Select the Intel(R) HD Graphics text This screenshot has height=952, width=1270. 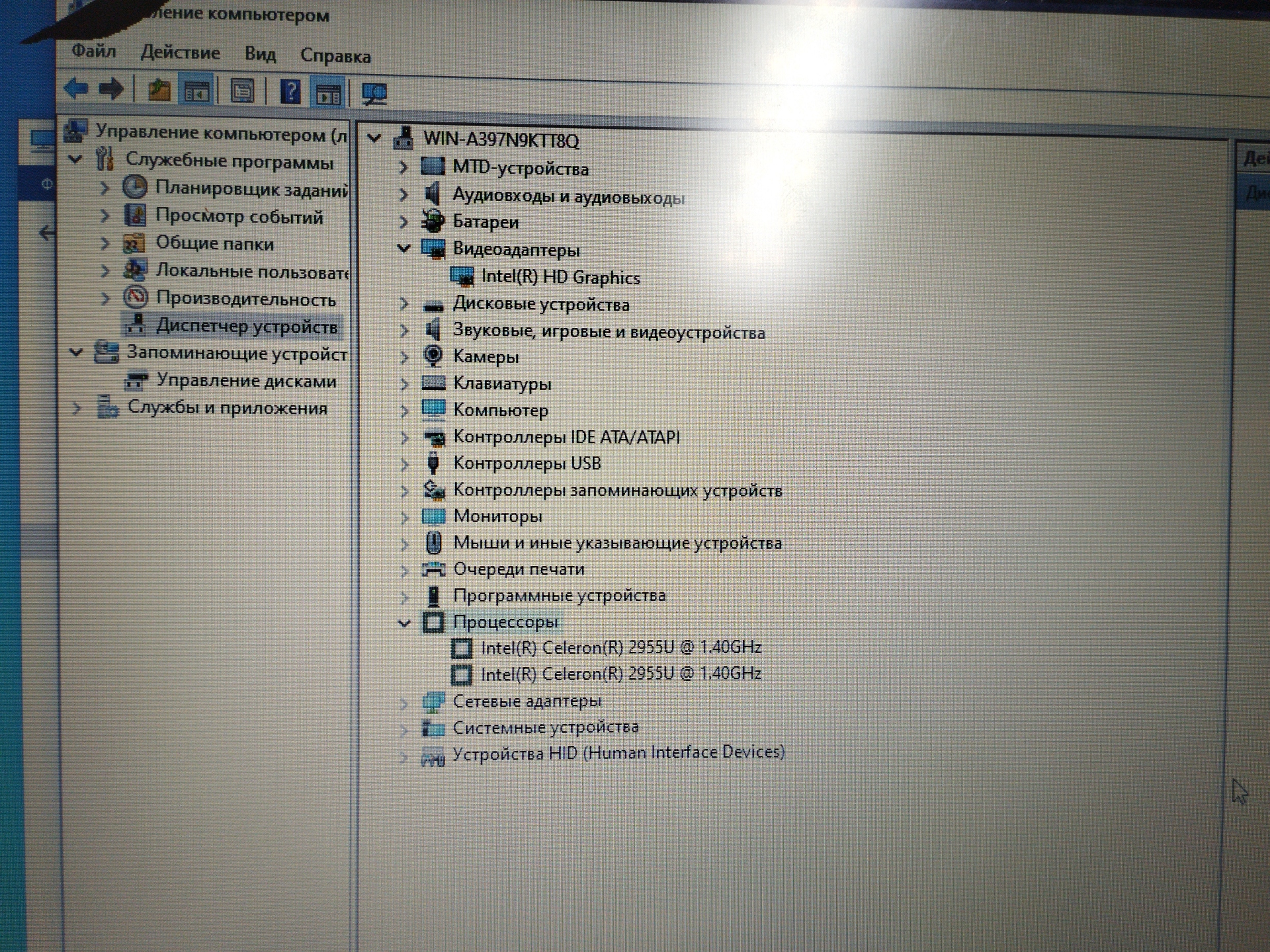560,276
